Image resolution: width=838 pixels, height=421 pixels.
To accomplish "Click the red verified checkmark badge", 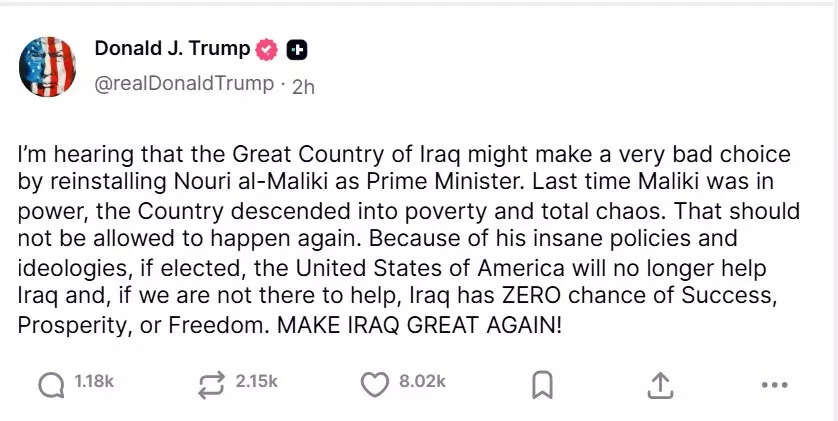I will click(268, 49).
